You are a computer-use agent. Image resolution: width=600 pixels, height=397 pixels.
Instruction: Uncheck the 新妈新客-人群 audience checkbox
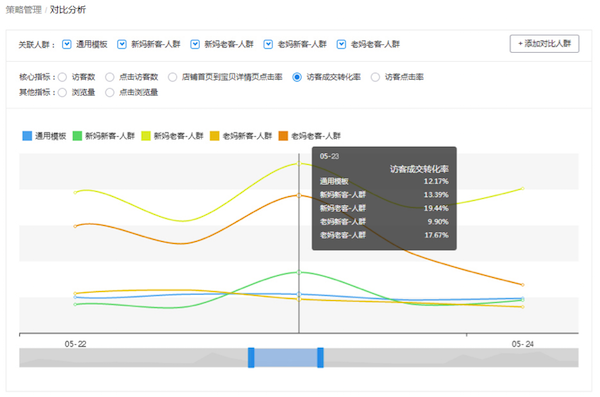[x=122, y=44]
